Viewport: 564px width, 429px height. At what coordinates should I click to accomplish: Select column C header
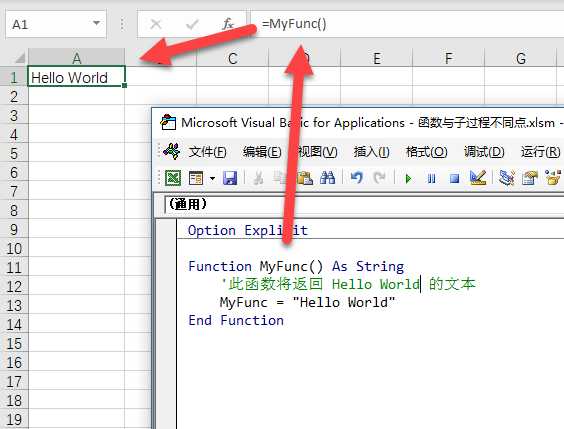(x=233, y=58)
